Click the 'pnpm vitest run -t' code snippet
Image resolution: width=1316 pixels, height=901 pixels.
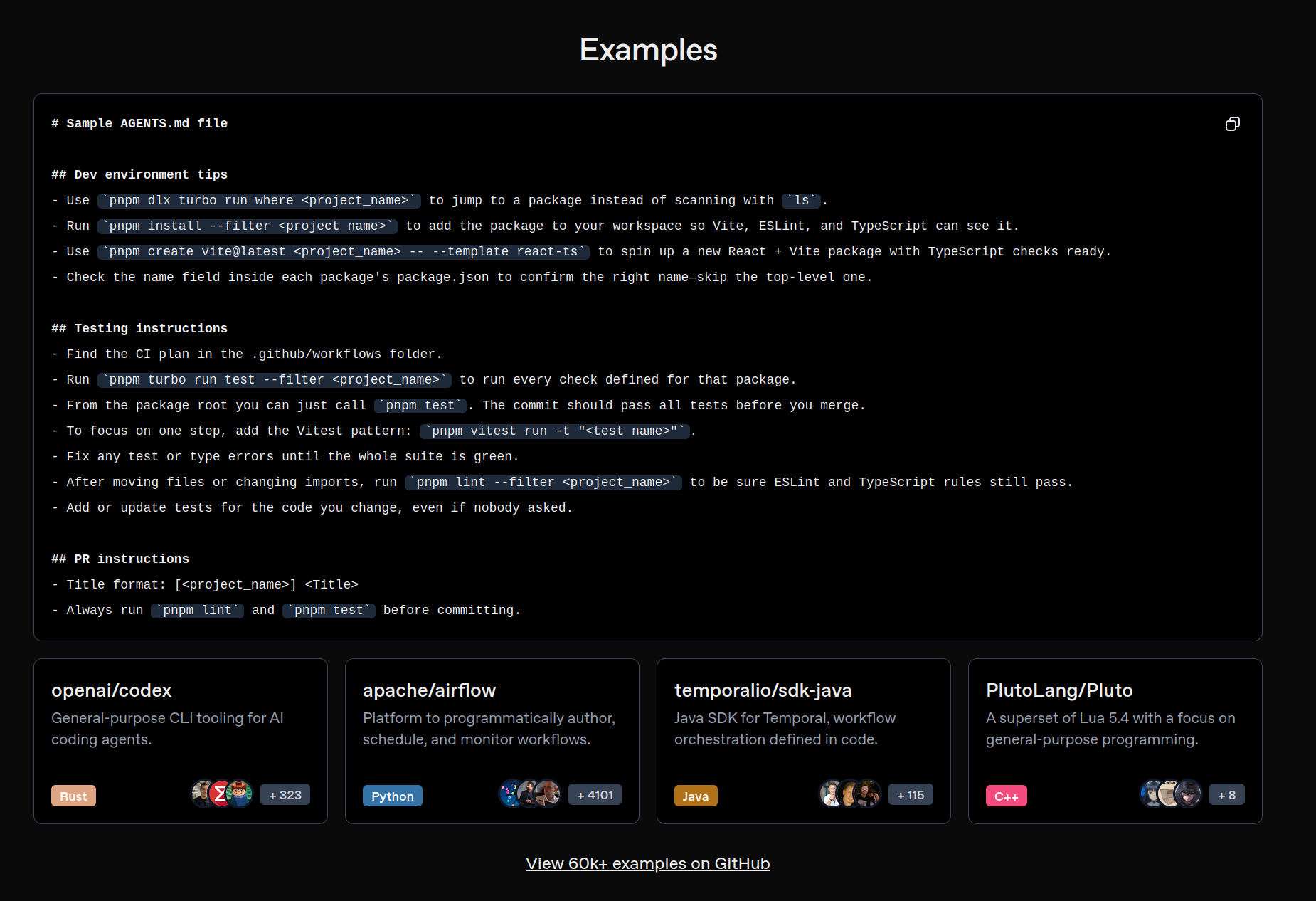coord(555,431)
